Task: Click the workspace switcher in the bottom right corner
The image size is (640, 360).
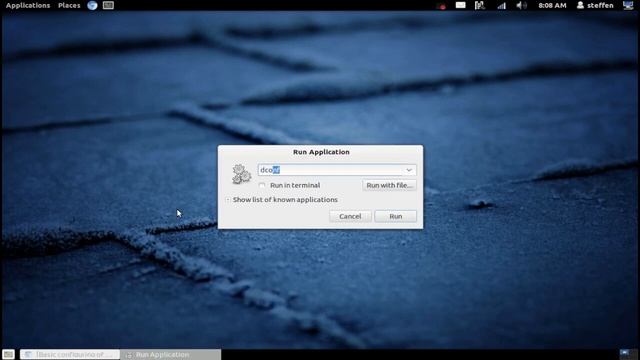Action: pyautogui.click(x=628, y=354)
